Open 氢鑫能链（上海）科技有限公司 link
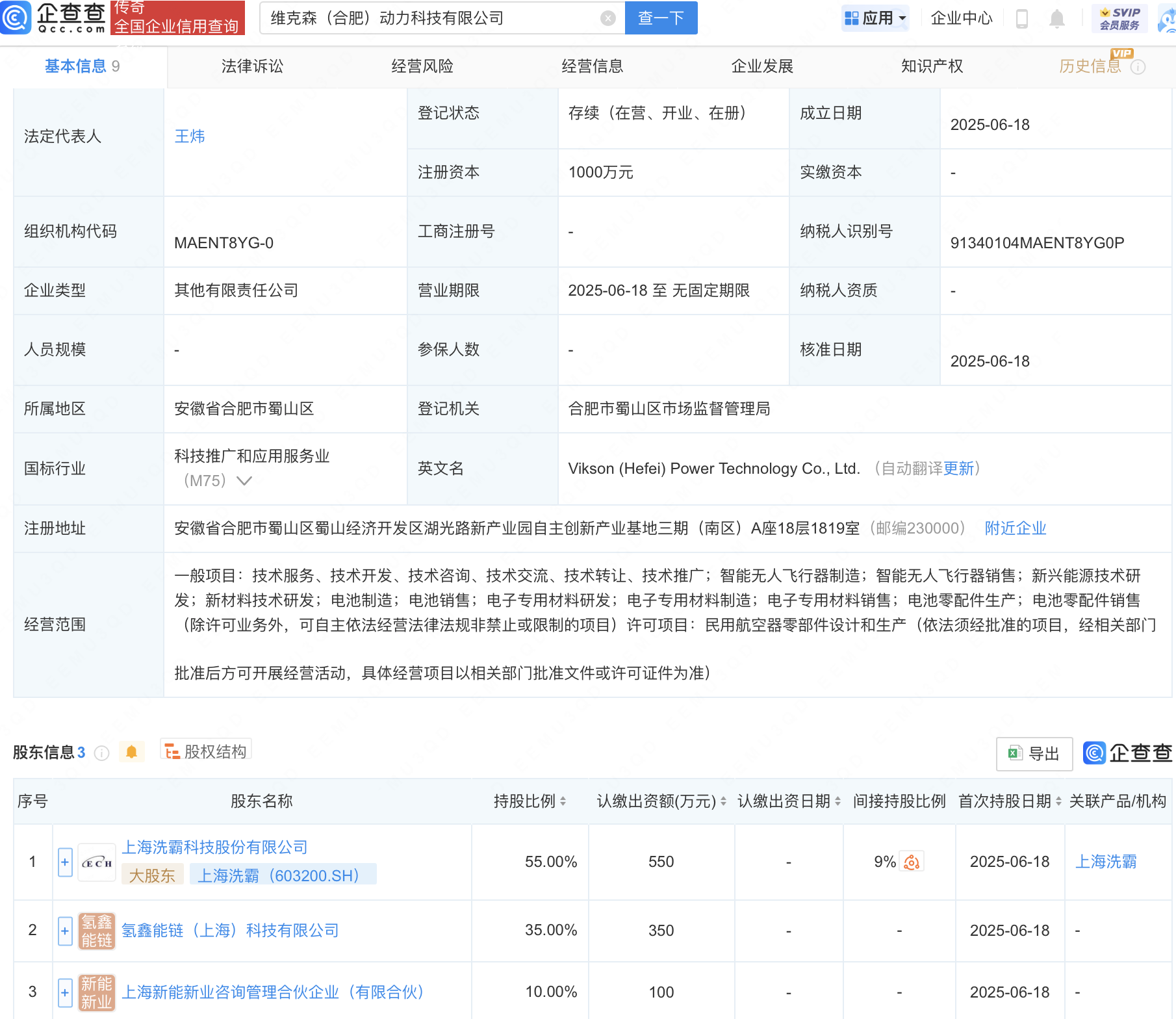This screenshot has width=1176, height=1019. click(x=230, y=931)
